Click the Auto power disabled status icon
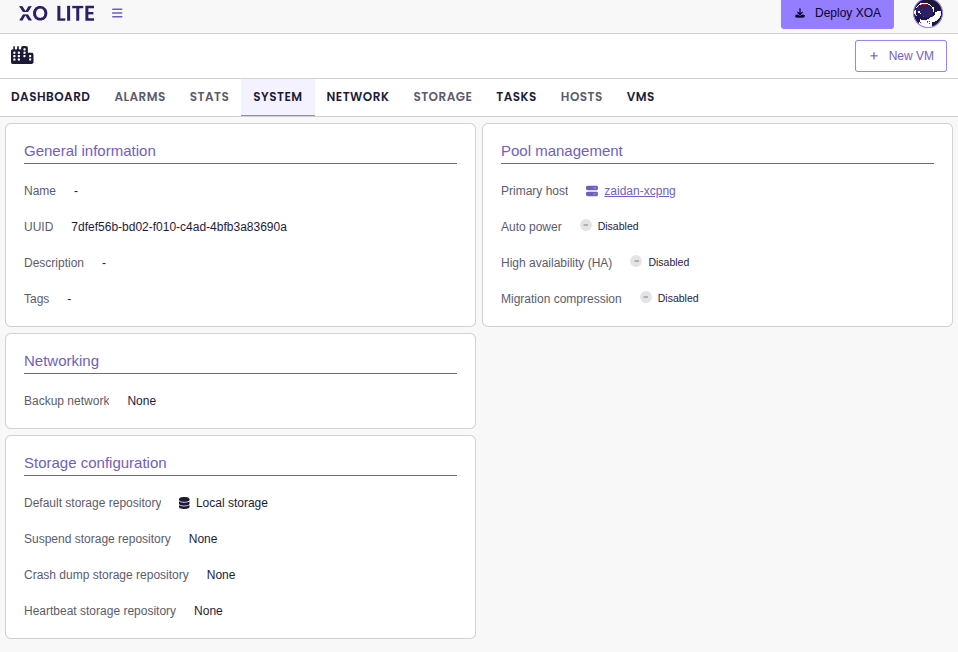The image size is (958, 652). [x=585, y=225]
